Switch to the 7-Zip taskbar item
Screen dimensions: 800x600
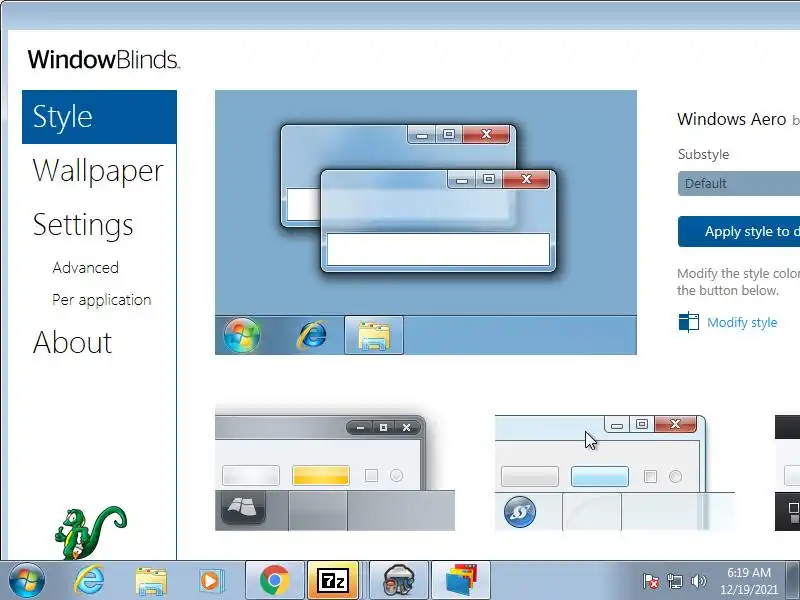tap(332, 581)
